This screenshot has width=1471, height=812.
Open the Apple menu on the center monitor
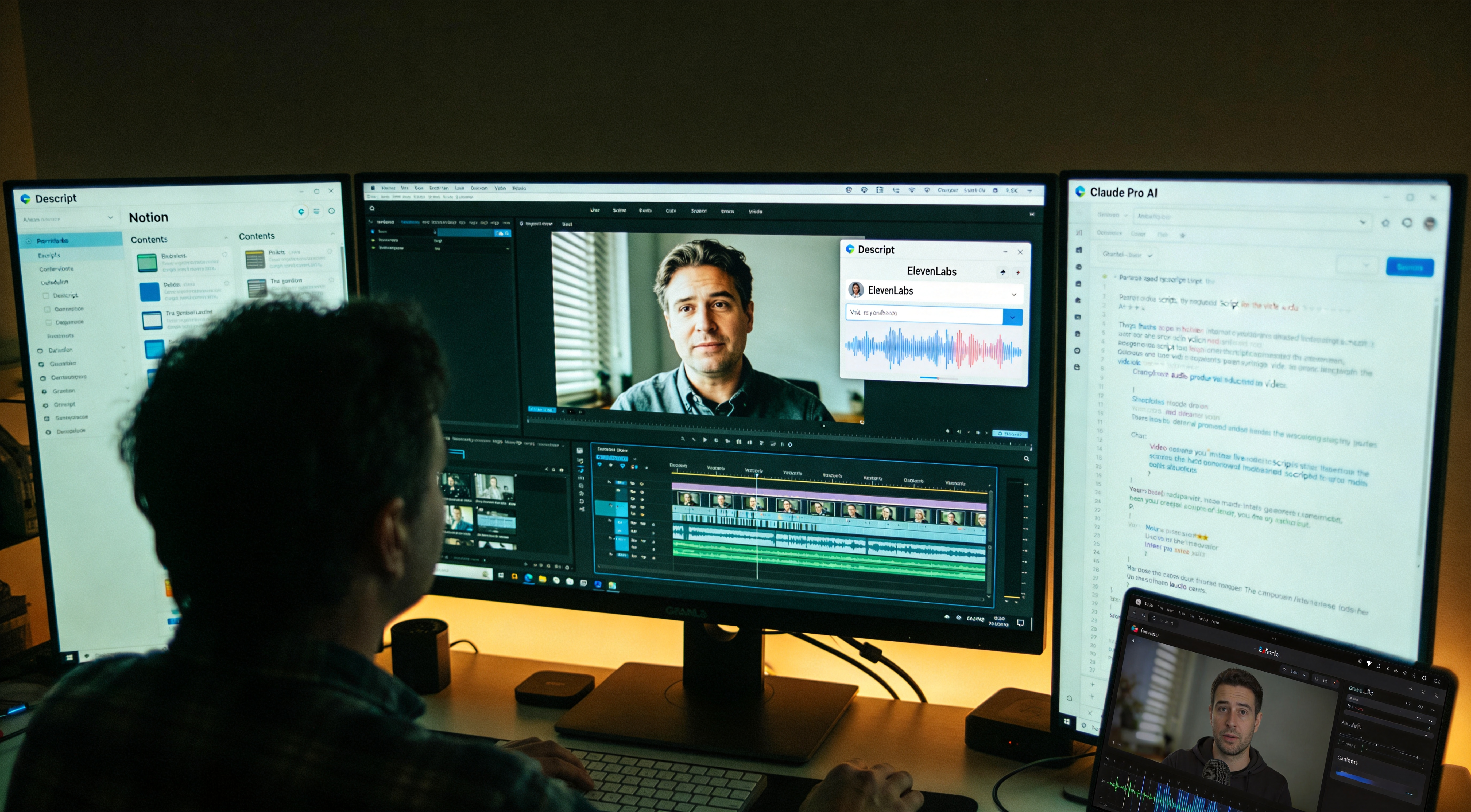[x=372, y=188]
